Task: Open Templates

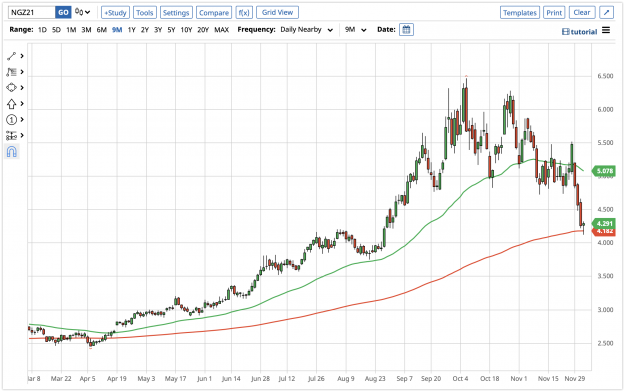Action: (x=520, y=12)
